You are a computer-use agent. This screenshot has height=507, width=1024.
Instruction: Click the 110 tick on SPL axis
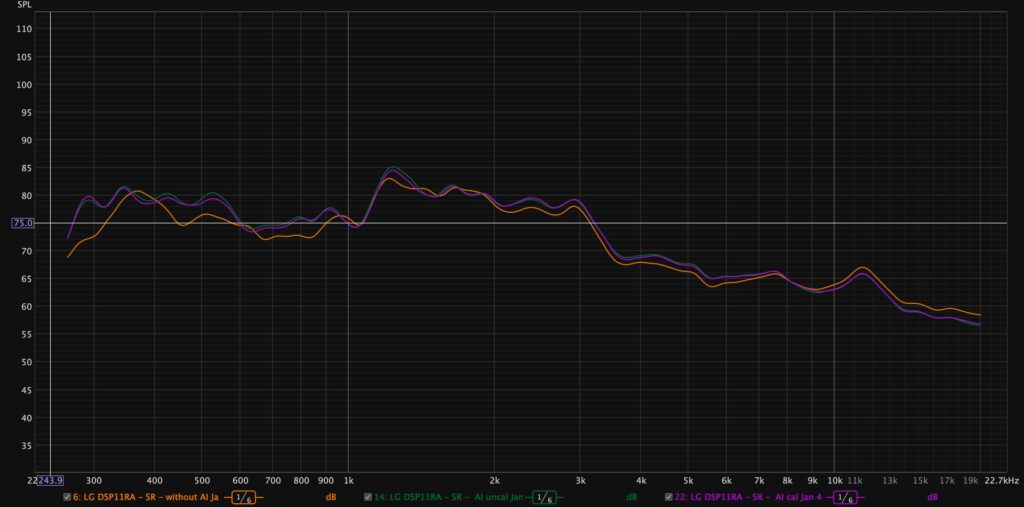tap(25, 29)
